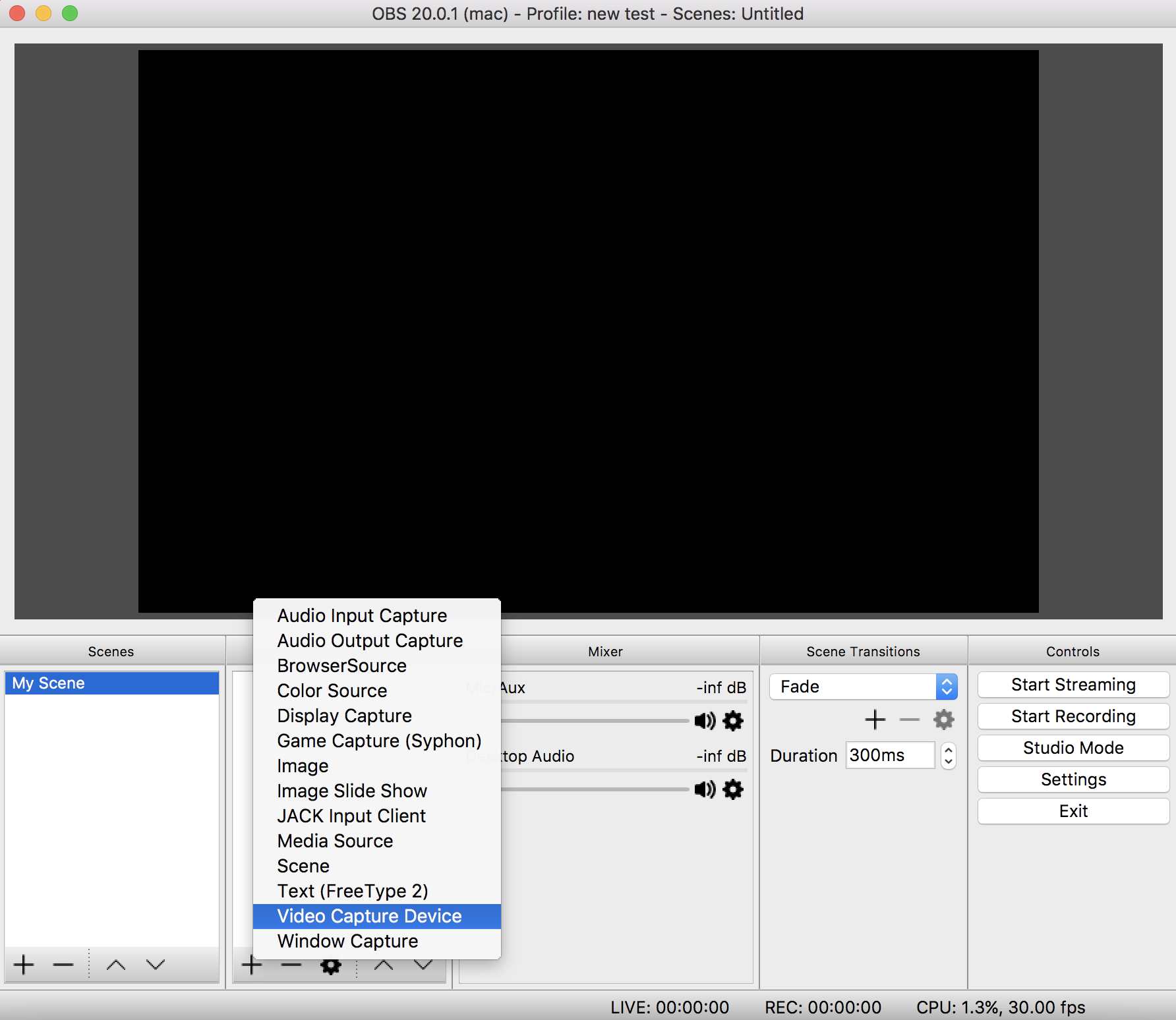Screen dimensions: 1176x1020
Task: Open Mic/Aux settings gear
Action: 733,721
